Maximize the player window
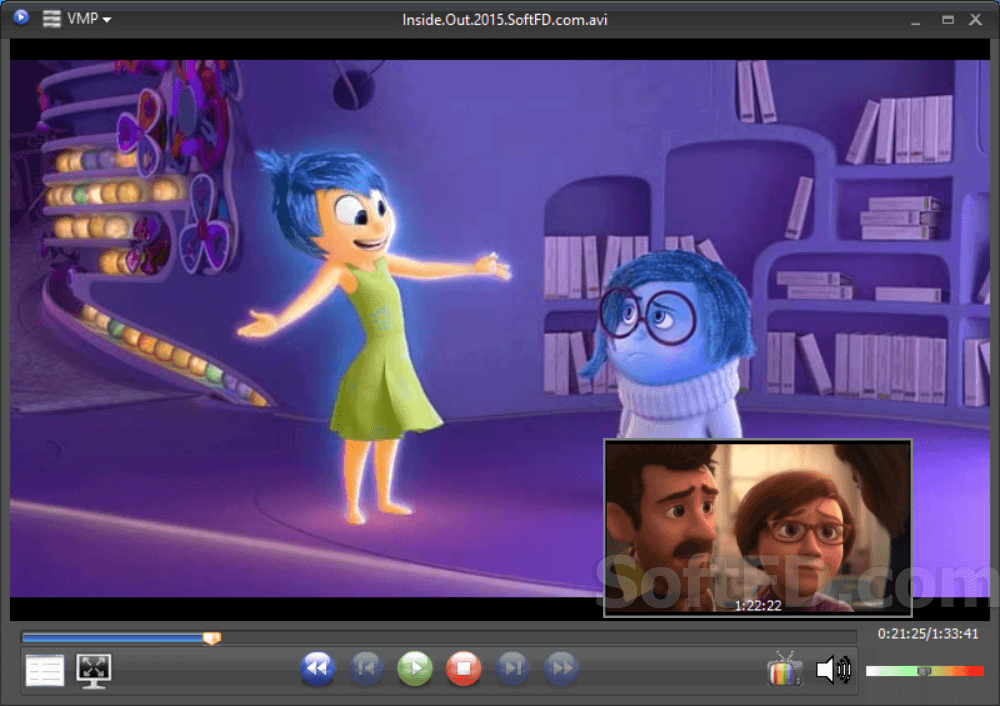1000x706 pixels. [x=948, y=20]
